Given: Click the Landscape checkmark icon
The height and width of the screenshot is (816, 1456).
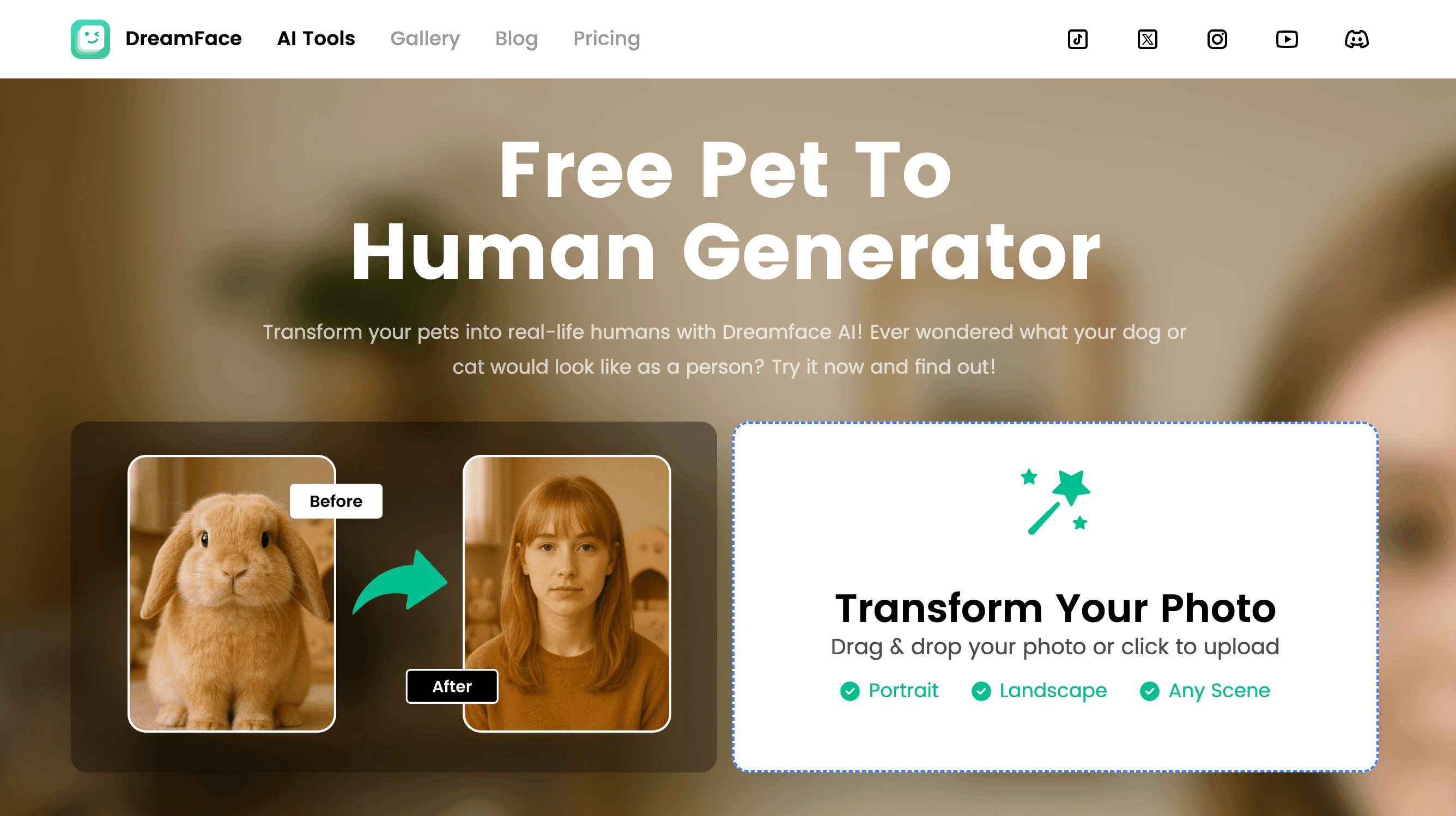Looking at the screenshot, I should point(981,691).
